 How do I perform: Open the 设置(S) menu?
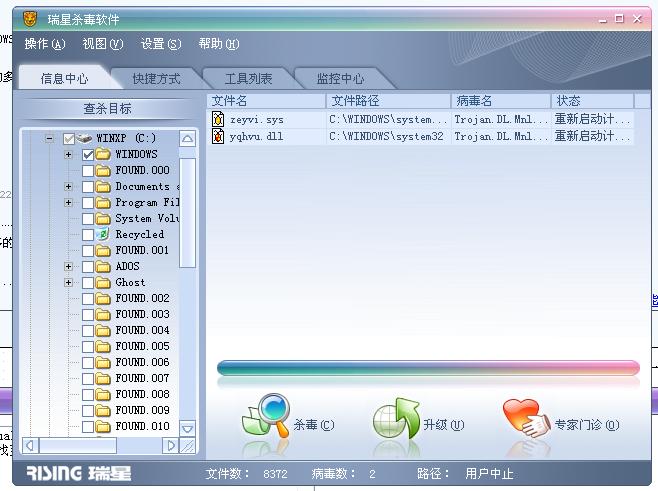point(161,44)
